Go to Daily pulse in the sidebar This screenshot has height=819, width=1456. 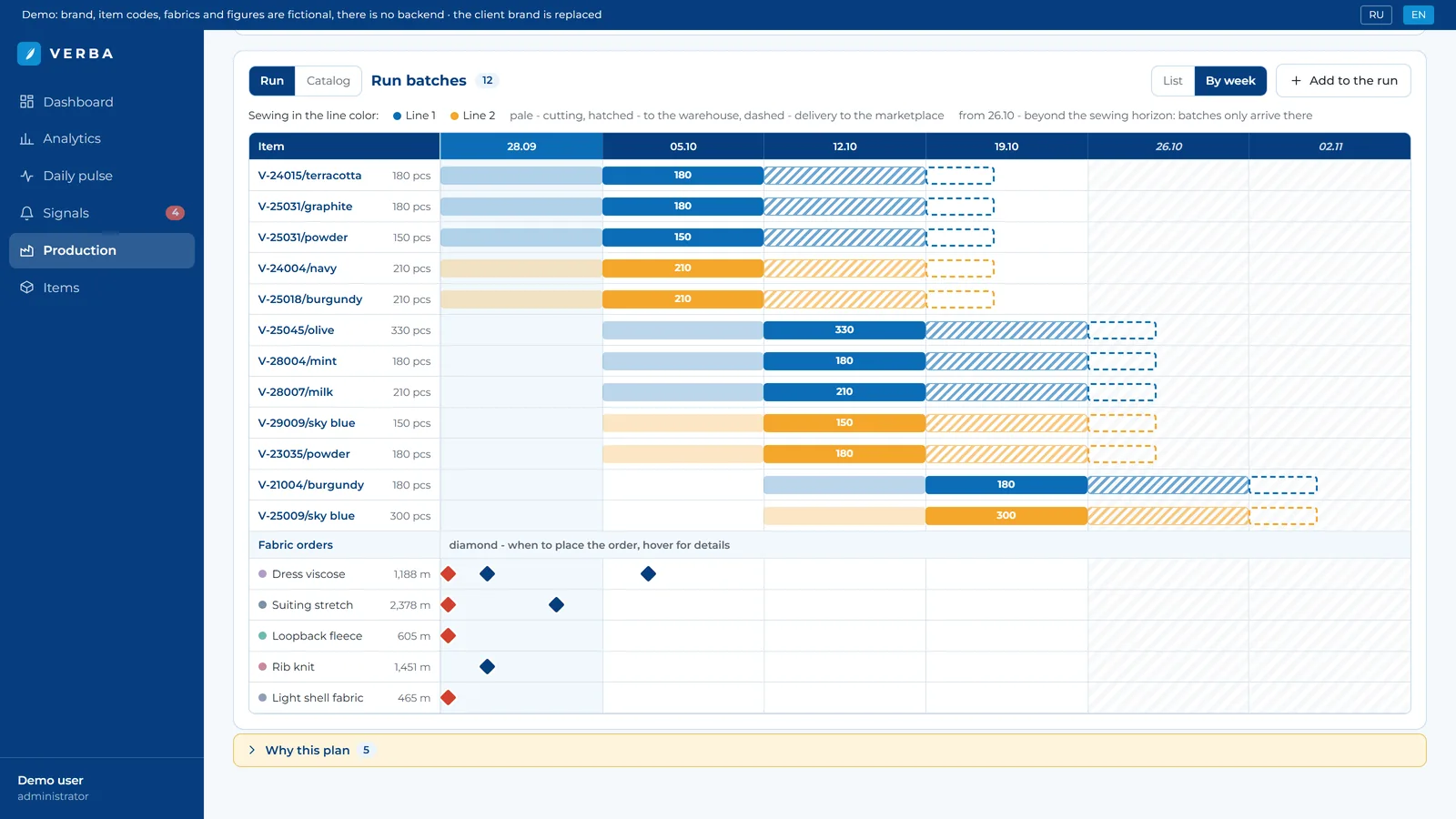[102, 176]
